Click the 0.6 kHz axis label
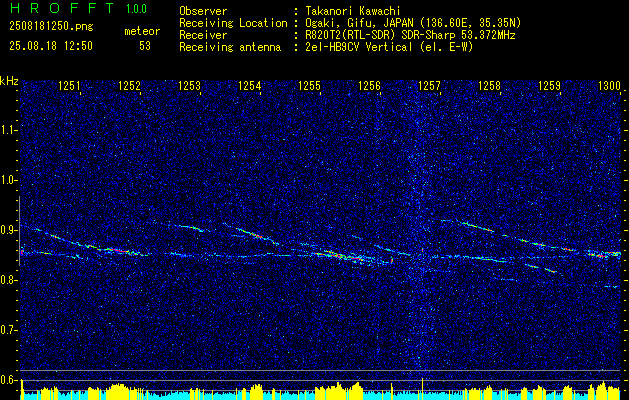The height and width of the screenshot is (400, 629). tap(9, 380)
